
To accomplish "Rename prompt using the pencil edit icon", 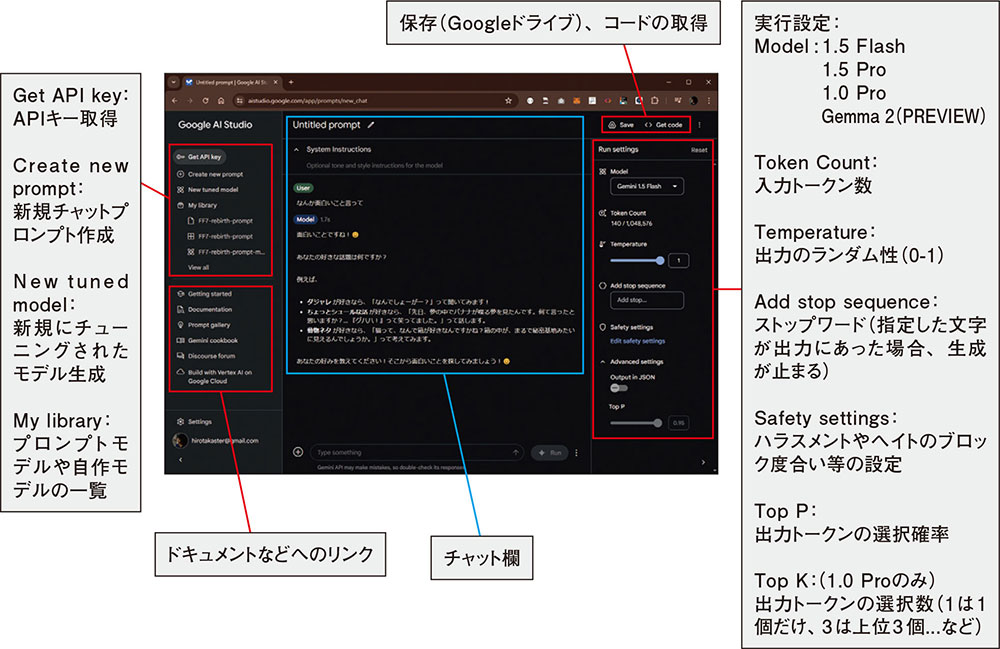I will point(372,124).
